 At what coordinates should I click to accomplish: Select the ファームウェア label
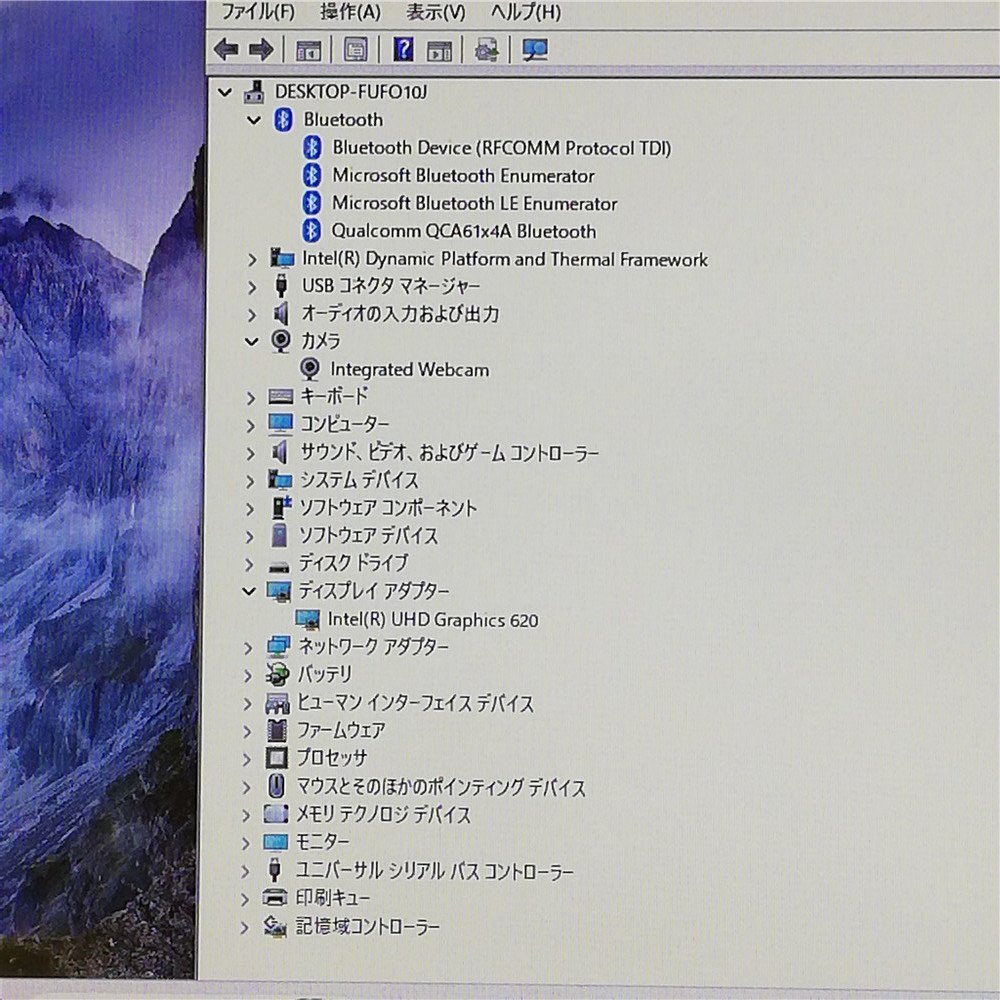pyautogui.click(x=341, y=731)
